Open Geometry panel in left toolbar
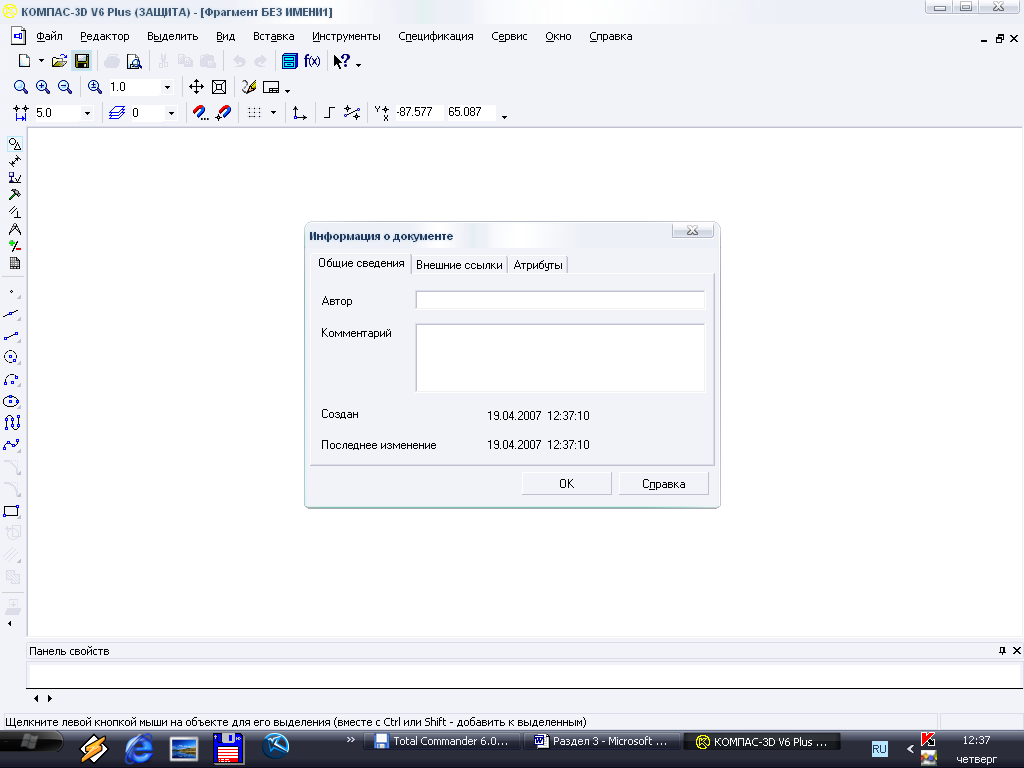Viewport: 1024px width, 768px height. pos(14,144)
